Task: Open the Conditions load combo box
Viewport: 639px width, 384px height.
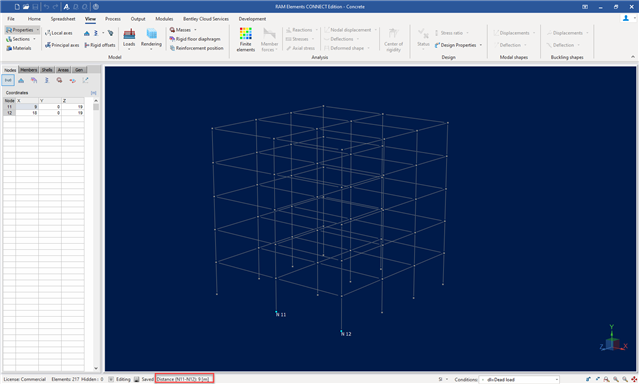Action: (519, 379)
